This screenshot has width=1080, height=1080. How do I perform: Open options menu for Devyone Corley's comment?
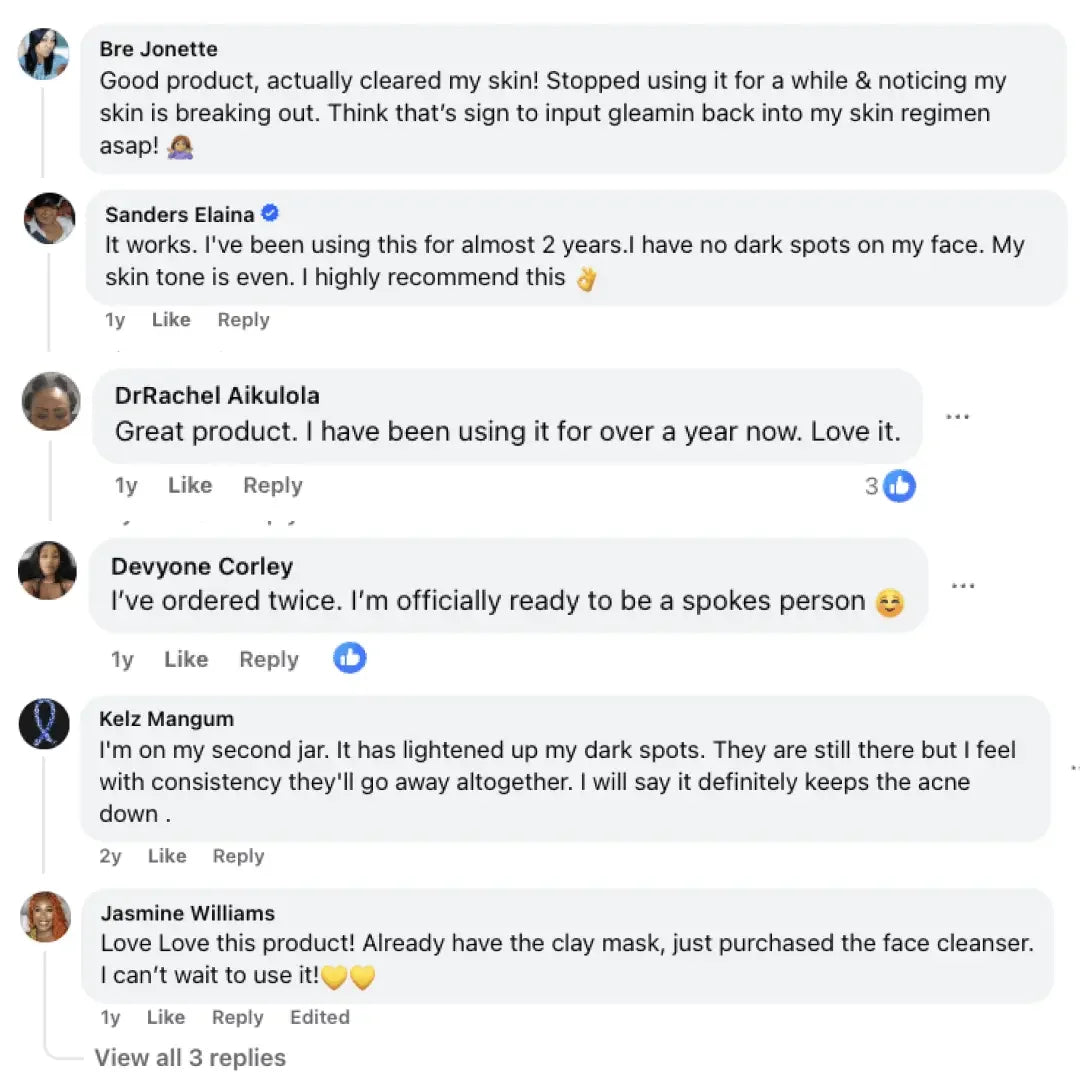pyautogui.click(x=963, y=586)
